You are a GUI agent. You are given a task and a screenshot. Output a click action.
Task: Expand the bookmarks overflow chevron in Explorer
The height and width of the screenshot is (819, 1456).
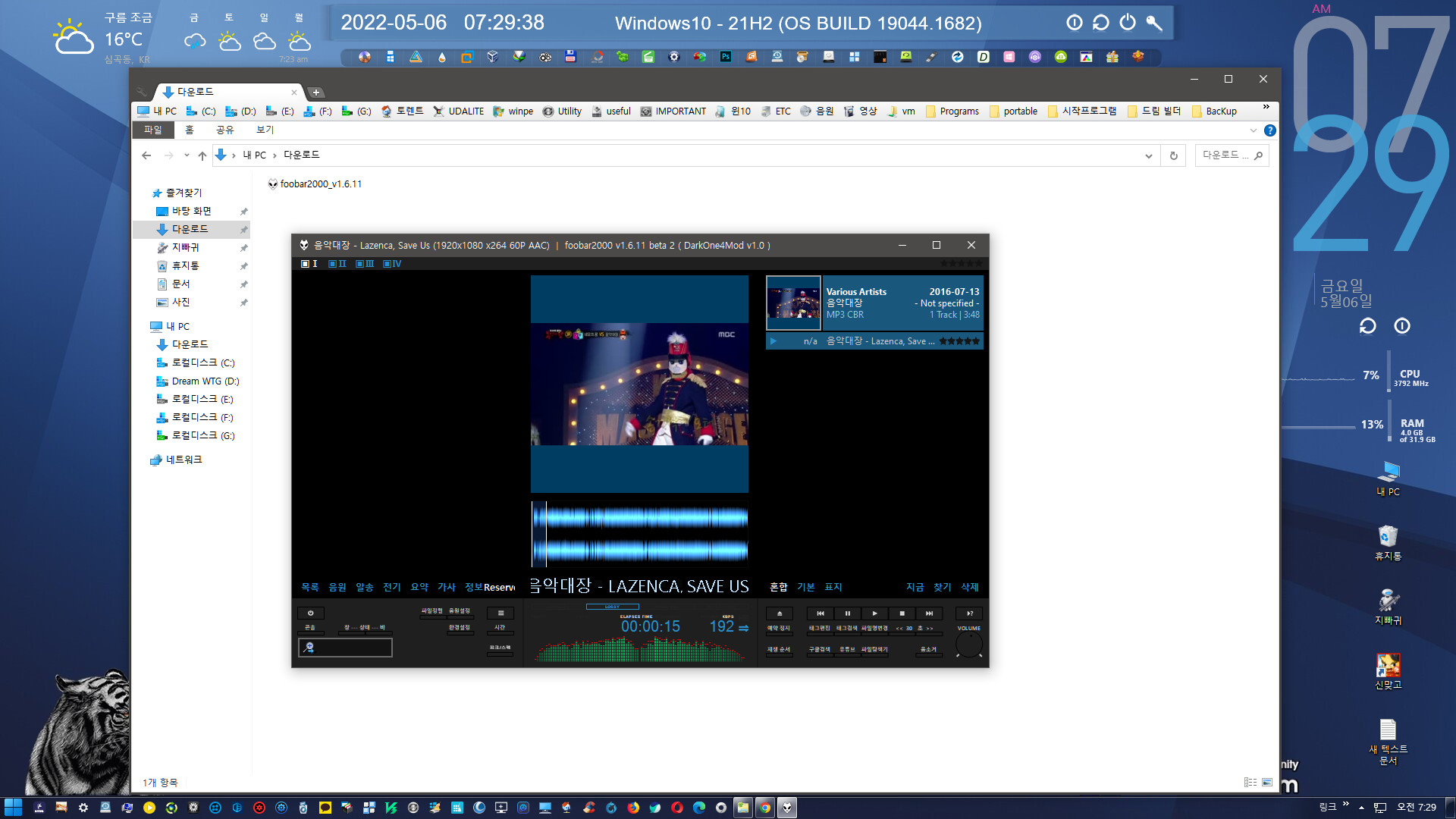coord(1266,107)
